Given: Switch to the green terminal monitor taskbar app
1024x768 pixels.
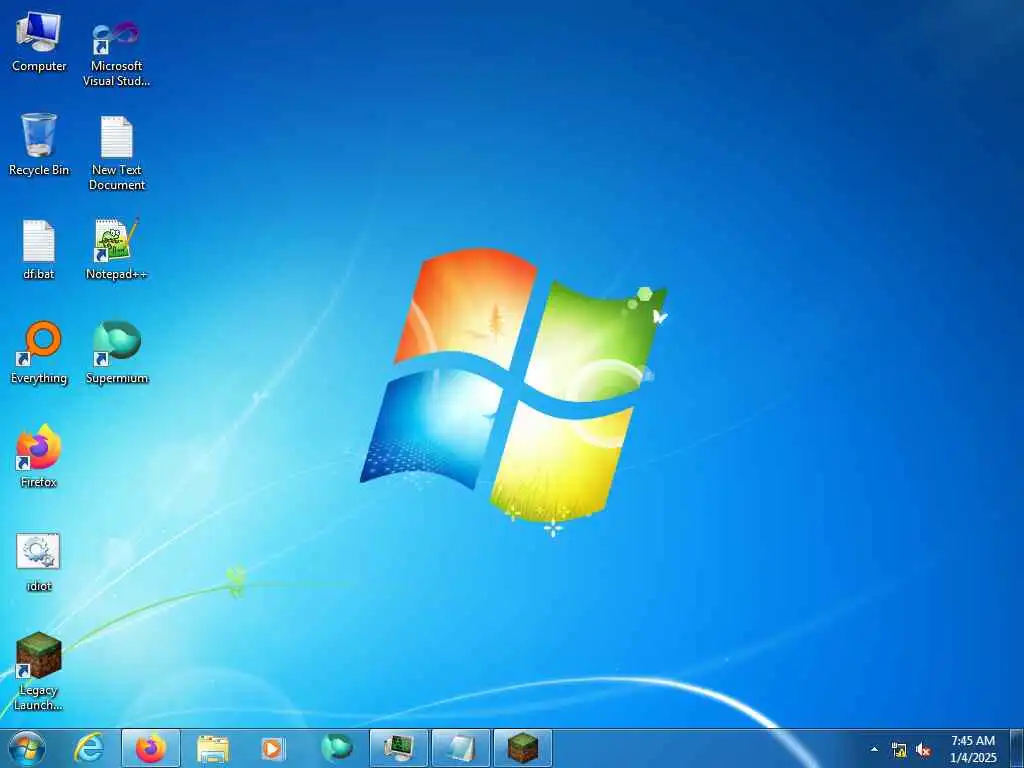Looking at the screenshot, I should pyautogui.click(x=398, y=748).
